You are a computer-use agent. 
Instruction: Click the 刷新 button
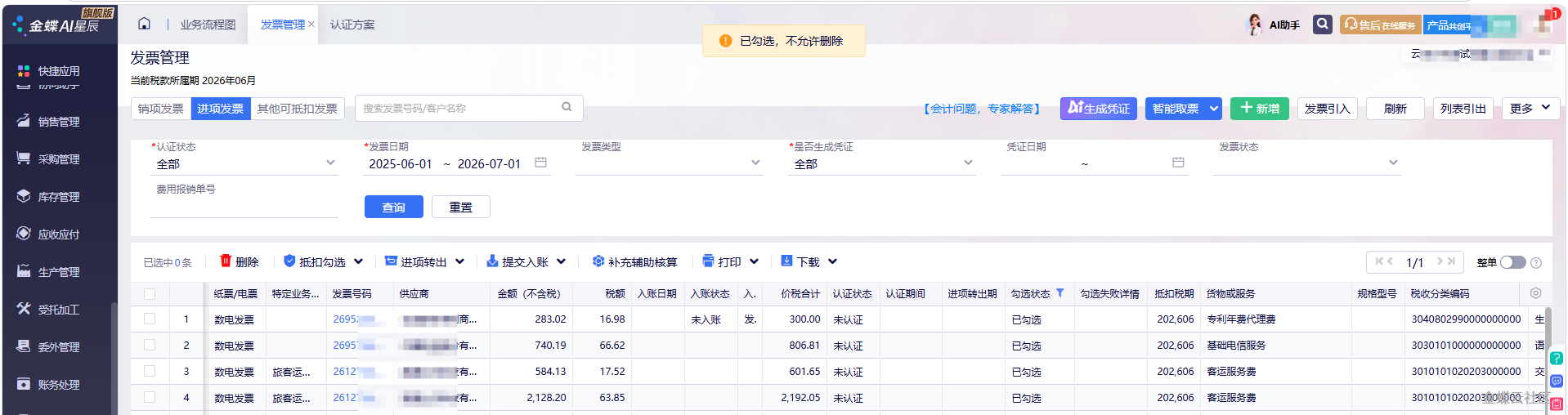1396,108
